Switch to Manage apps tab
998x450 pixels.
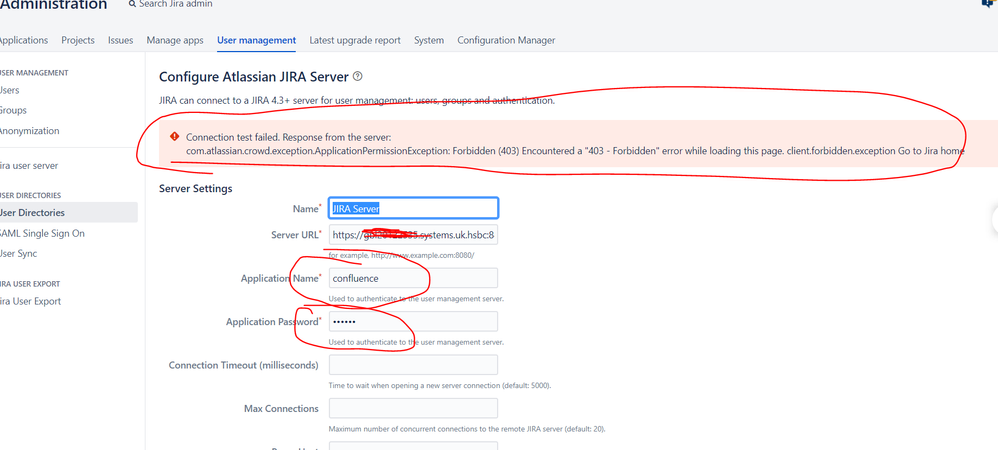tap(175, 40)
